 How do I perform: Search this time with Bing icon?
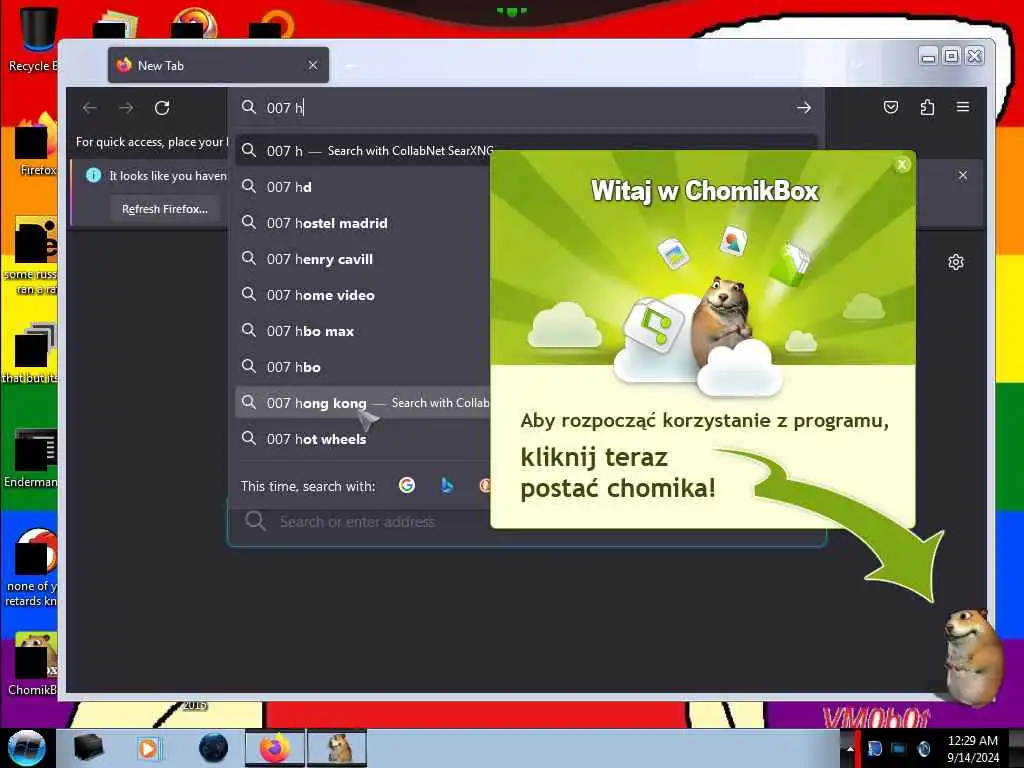point(447,485)
